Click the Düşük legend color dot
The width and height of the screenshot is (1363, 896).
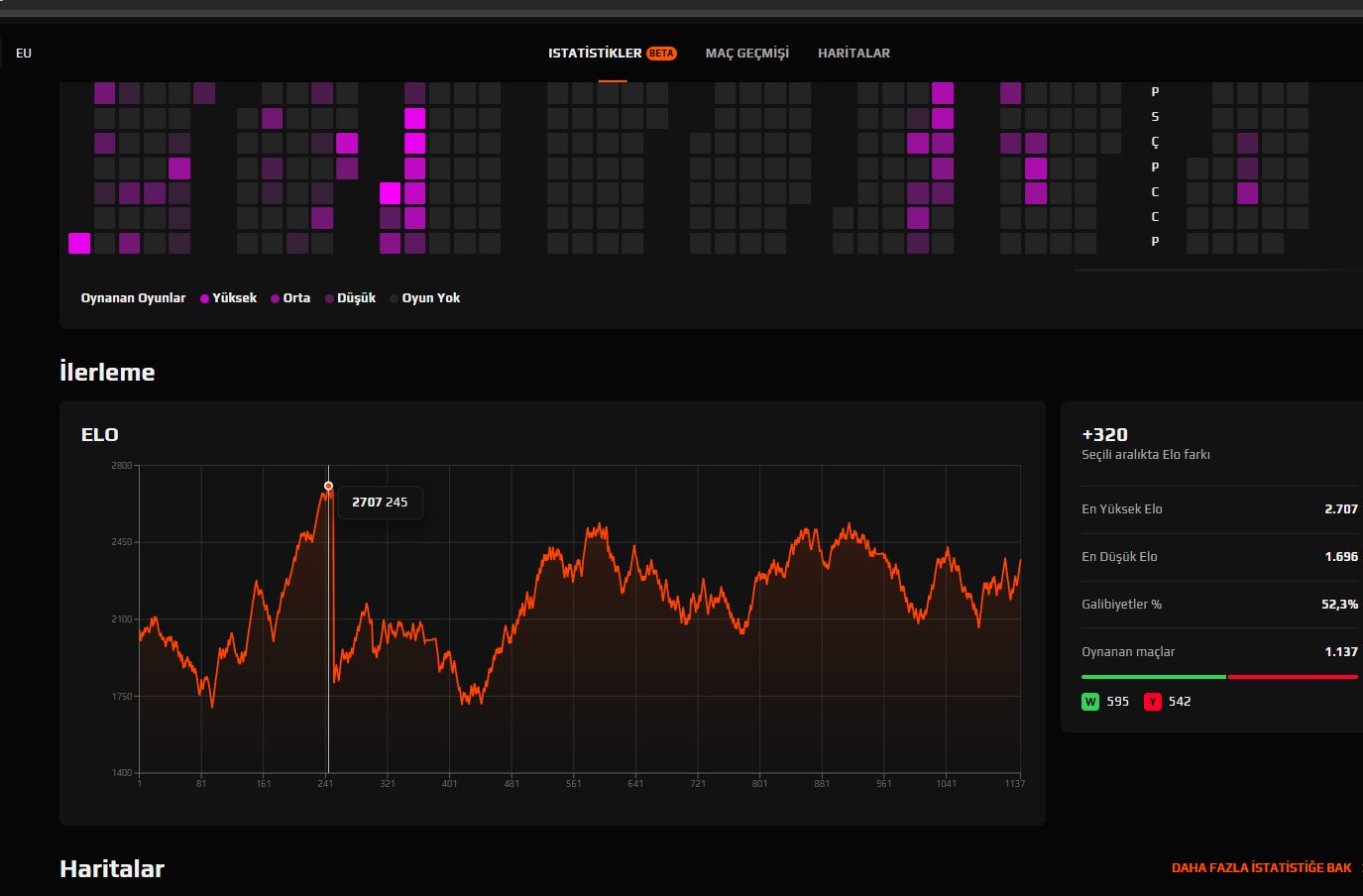click(x=329, y=298)
